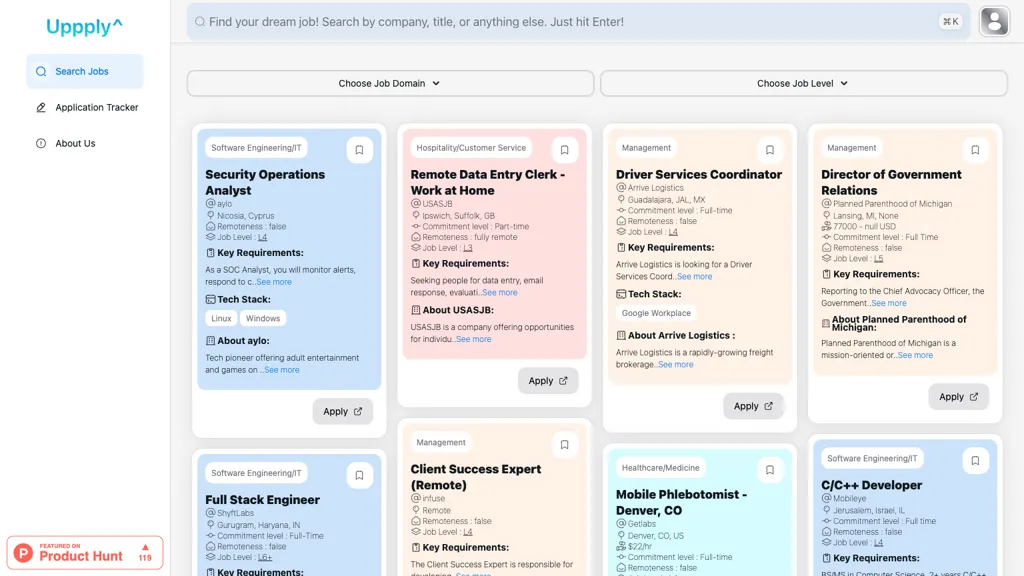Apply to Remote Data Entry Clerk job
This screenshot has height=576, width=1024.
(547, 381)
